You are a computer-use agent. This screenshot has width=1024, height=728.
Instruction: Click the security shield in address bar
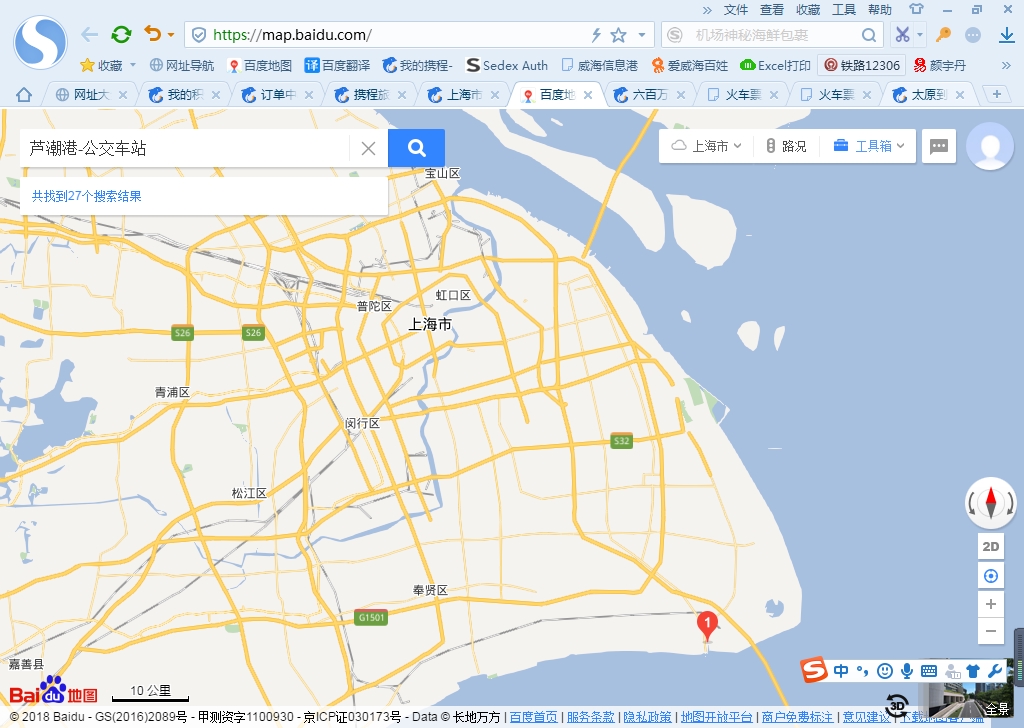click(199, 35)
